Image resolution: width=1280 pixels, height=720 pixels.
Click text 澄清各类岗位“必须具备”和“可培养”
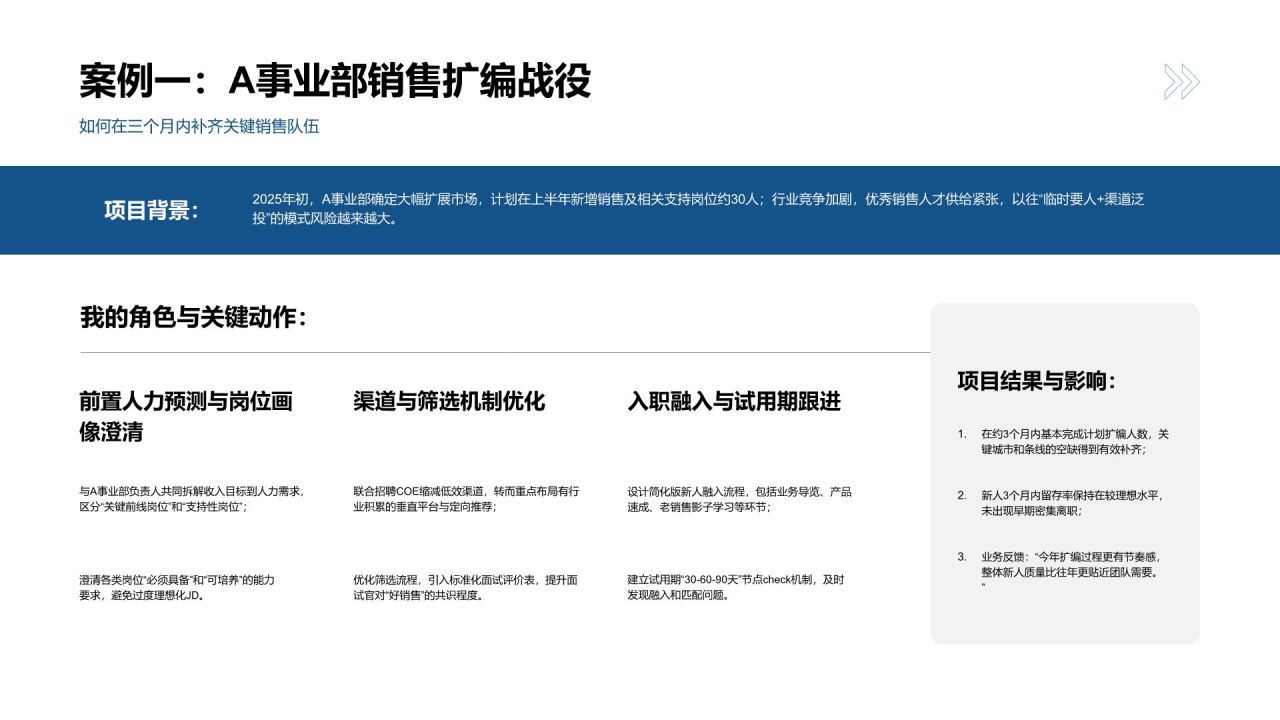point(177,587)
